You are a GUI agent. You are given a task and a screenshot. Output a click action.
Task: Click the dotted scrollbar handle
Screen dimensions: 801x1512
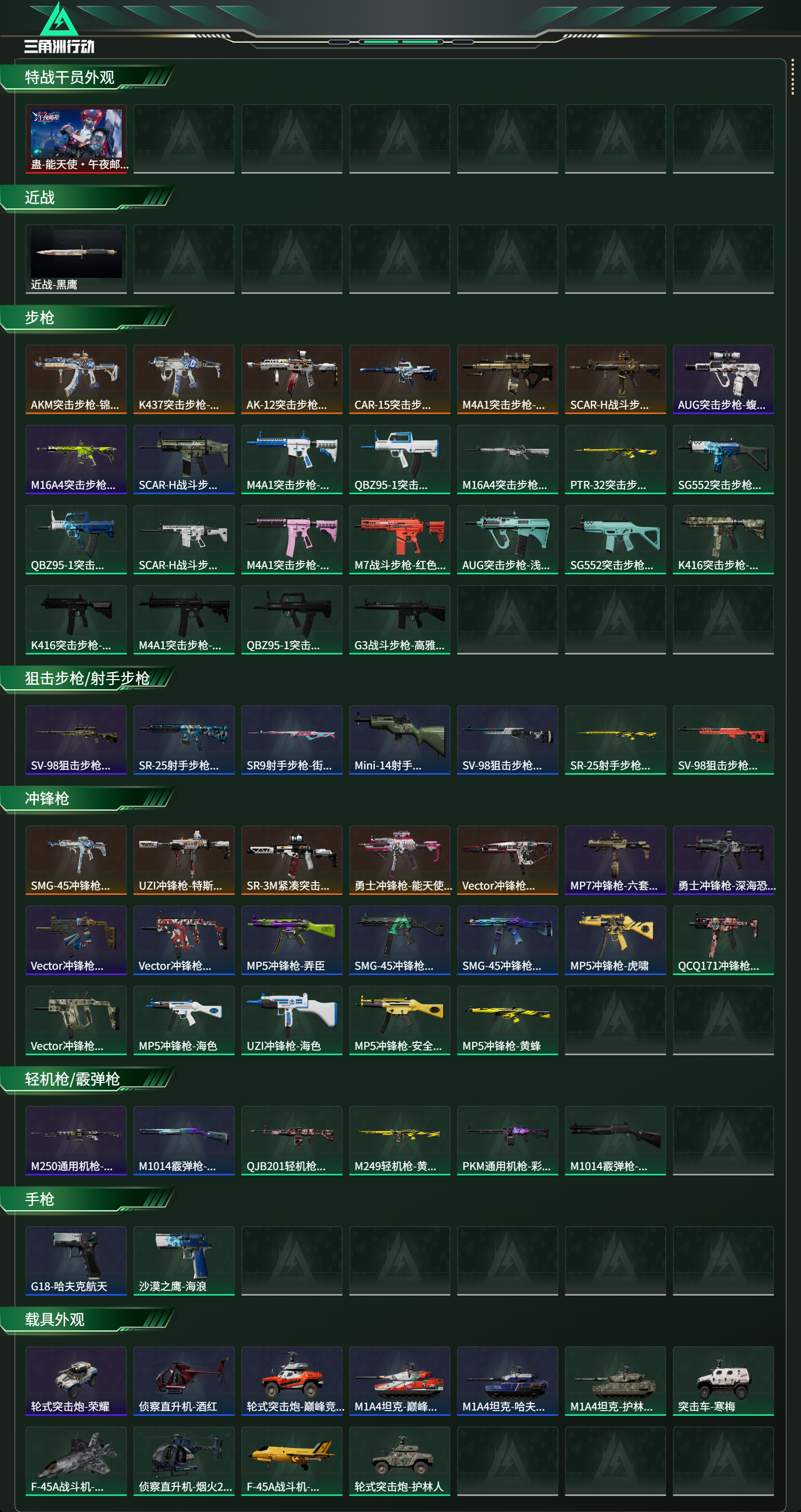click(x=793, y=76)
